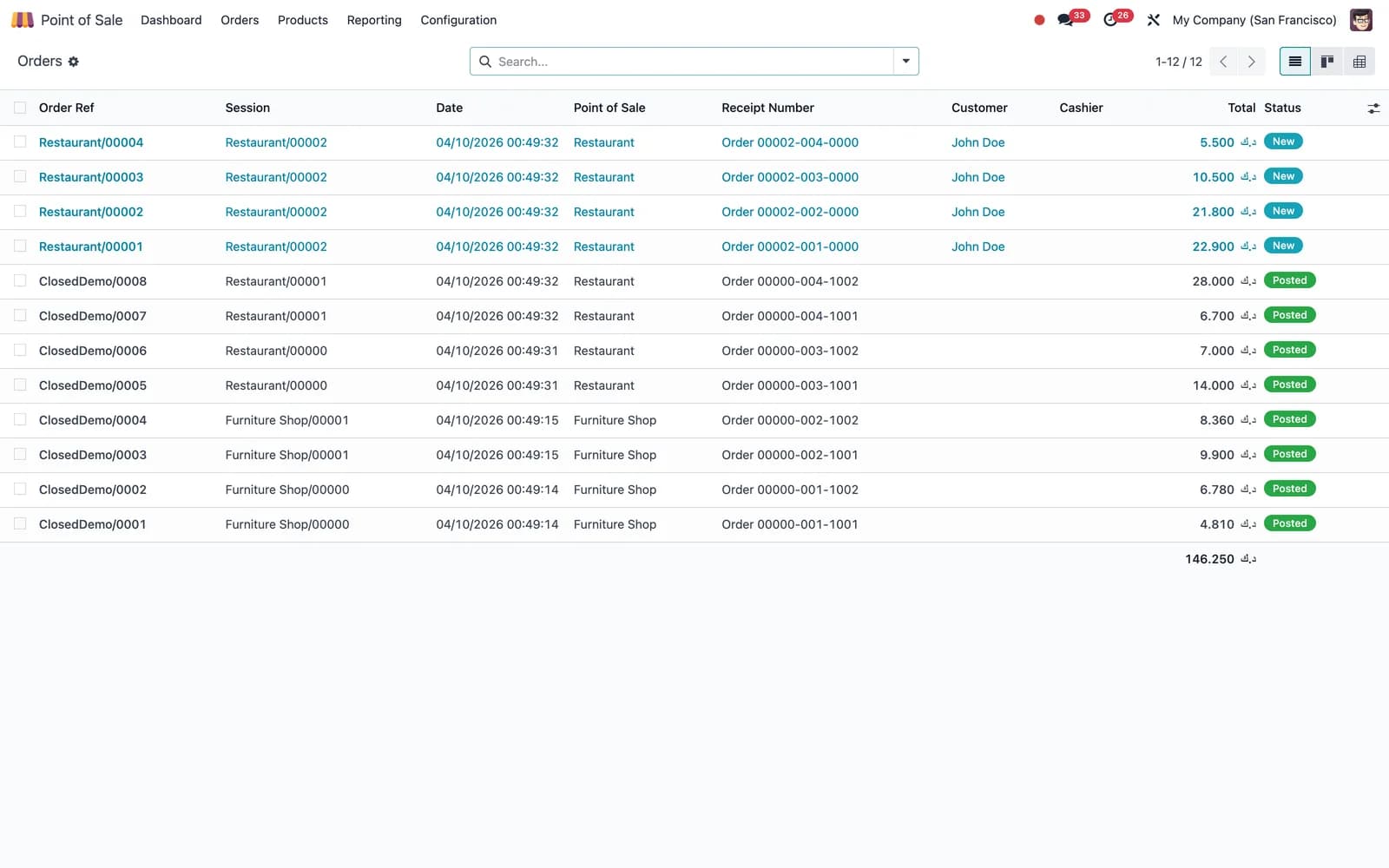Open order Restaurant/00001
This screenshot has height=868, width=1389.
pyautogui.click(x=91, y=247)
